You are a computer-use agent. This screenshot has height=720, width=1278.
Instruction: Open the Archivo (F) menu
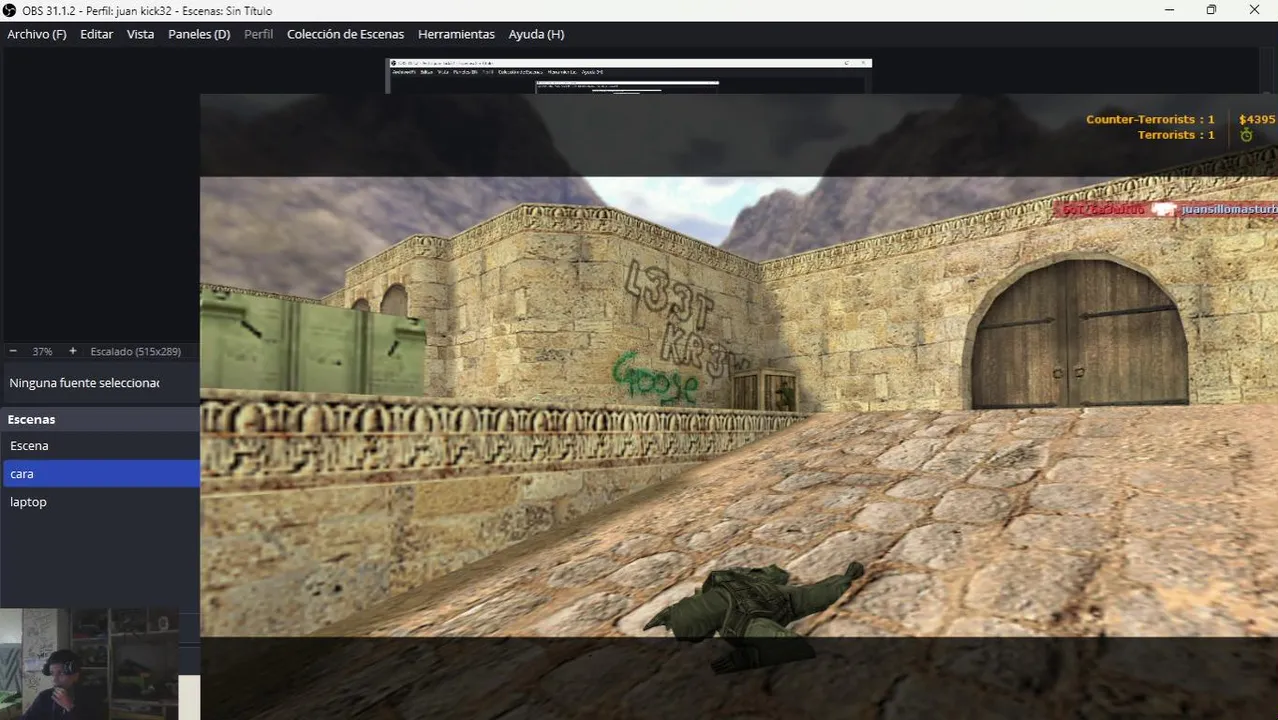(37, 34)
